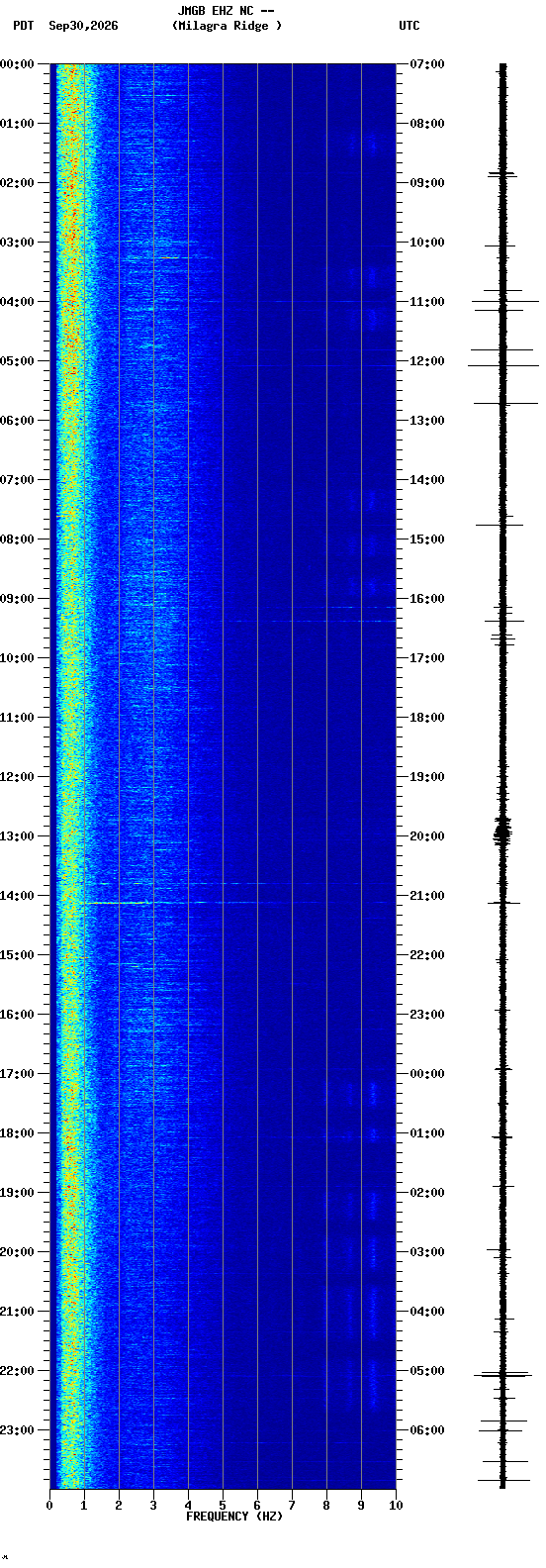Click the PDT '00:00' time label
Image resolution: width=546 pixels, height=1568 pixels.
[17, 64]
